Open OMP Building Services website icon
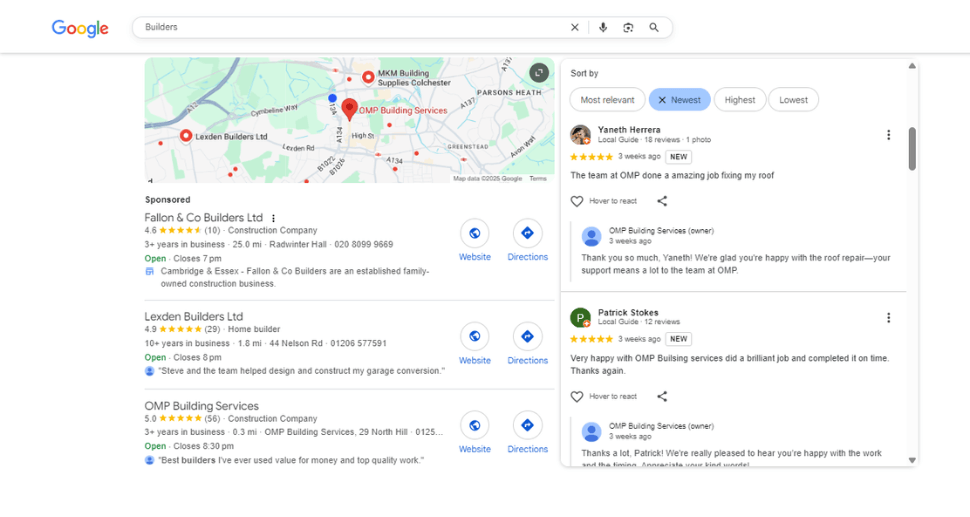970x517 pixels. tap(474, 425)
